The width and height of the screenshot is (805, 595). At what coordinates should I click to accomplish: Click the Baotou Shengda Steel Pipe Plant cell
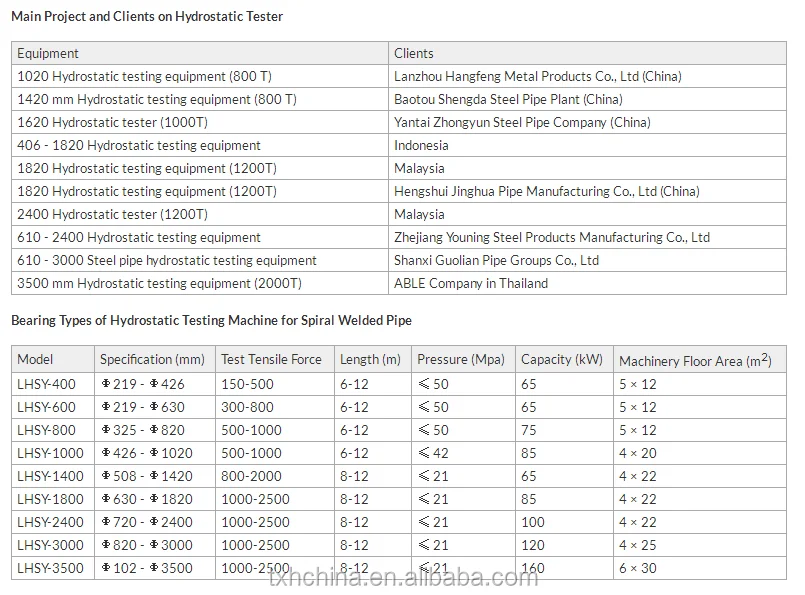tap(508, 99)
